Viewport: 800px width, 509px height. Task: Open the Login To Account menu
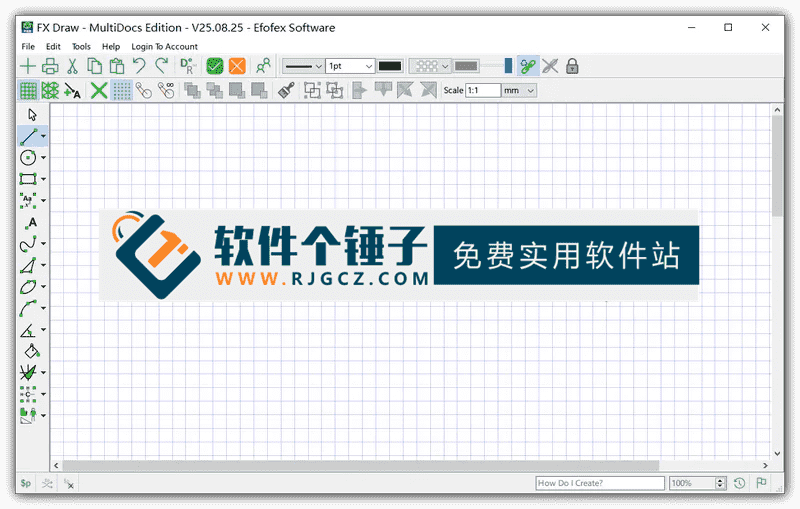164,46
